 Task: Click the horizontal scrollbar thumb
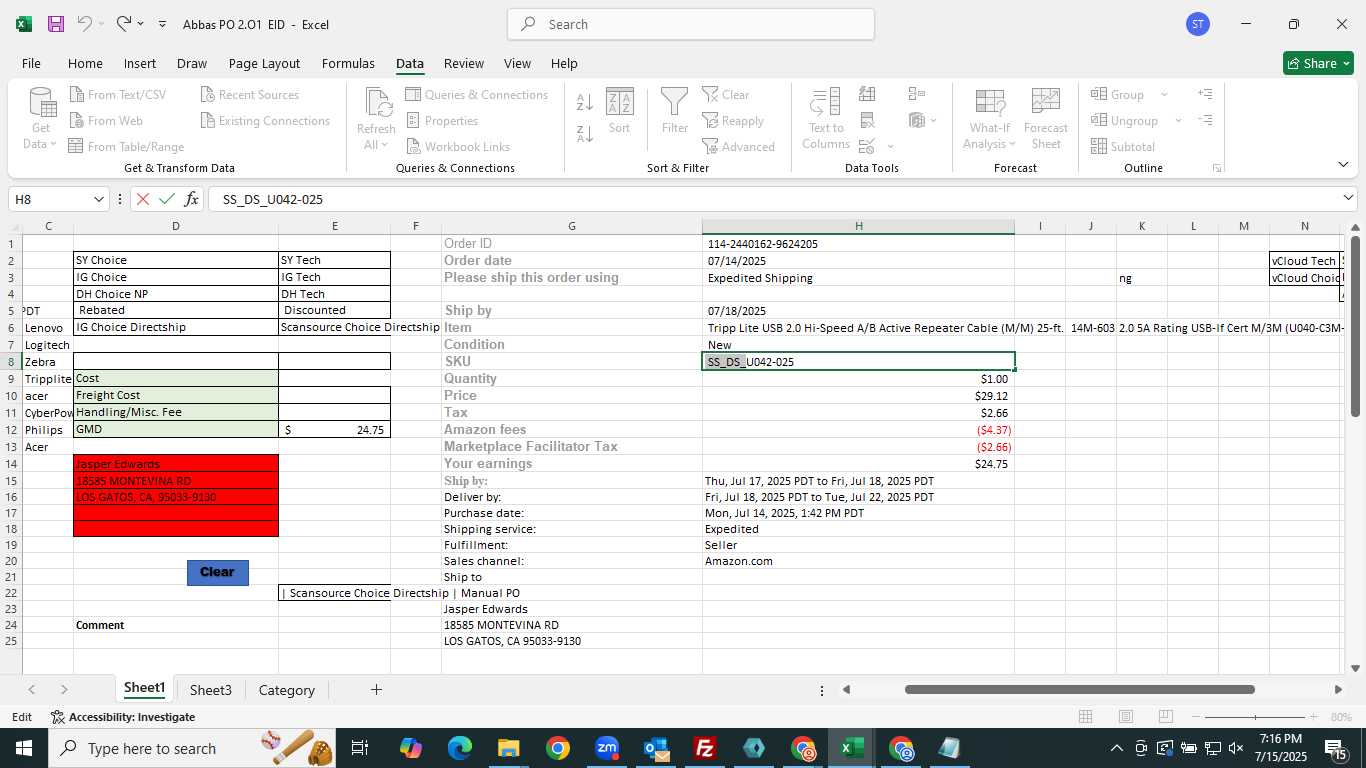[x=1079, y=689]
